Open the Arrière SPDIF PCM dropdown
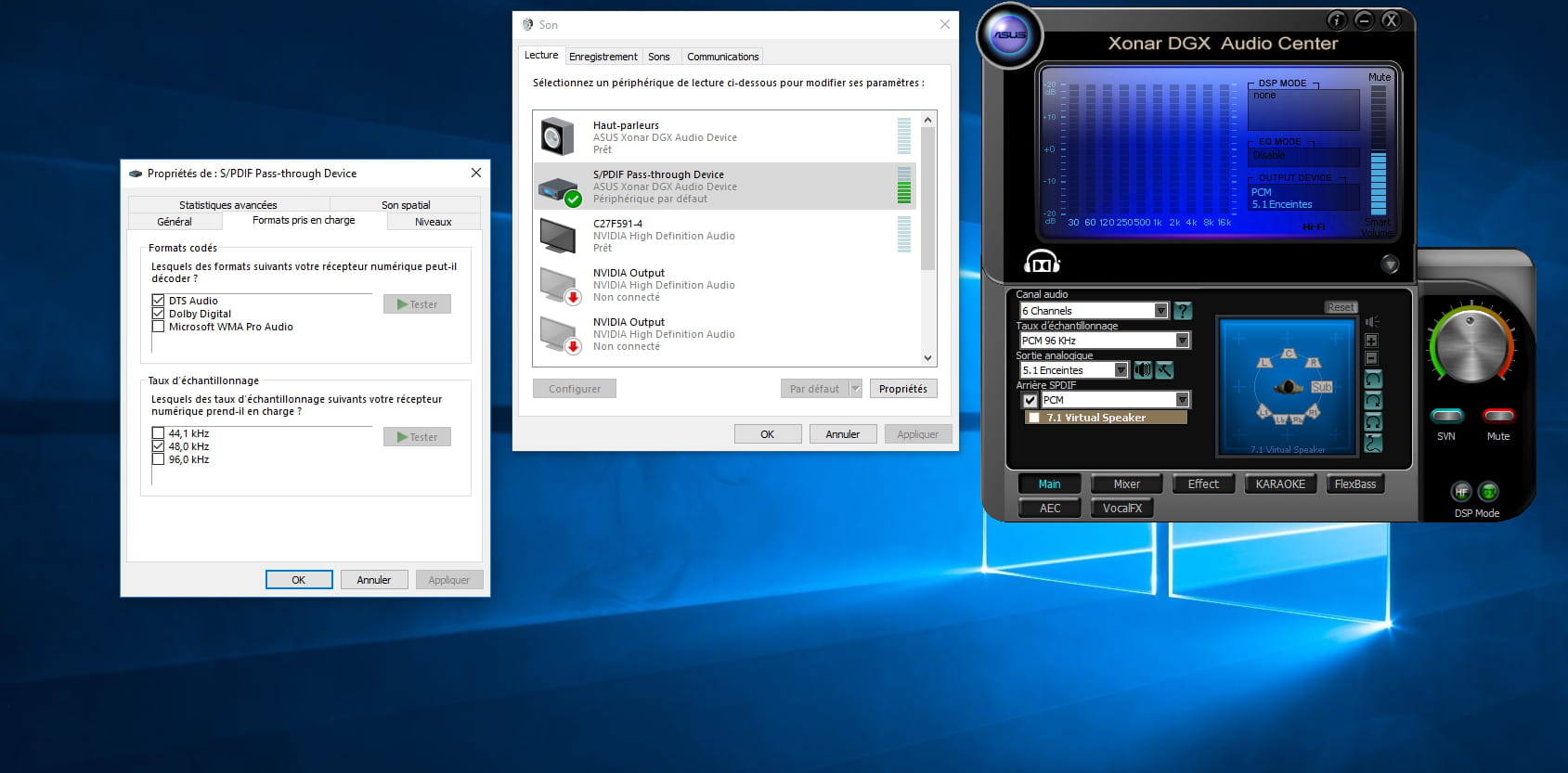Image resolution: width=1568 pixels, height=773 pixels. pos(1115,400)
